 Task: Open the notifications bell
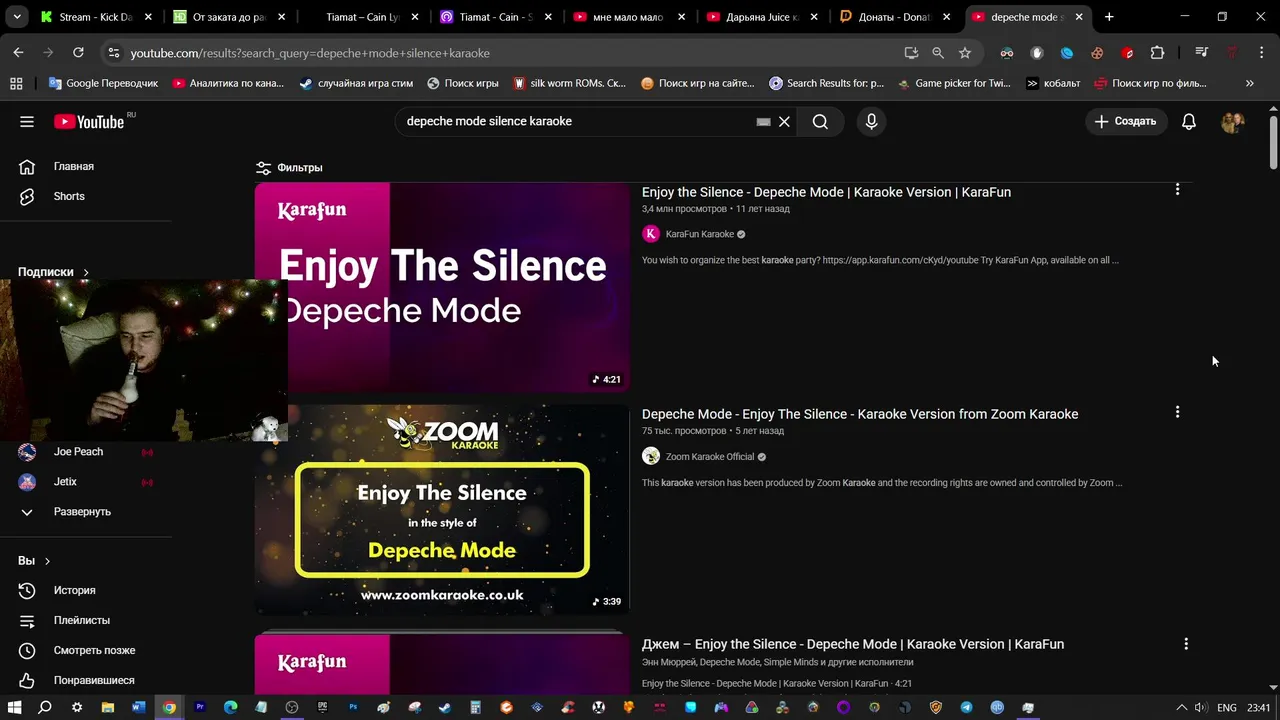coord(1189,121)
